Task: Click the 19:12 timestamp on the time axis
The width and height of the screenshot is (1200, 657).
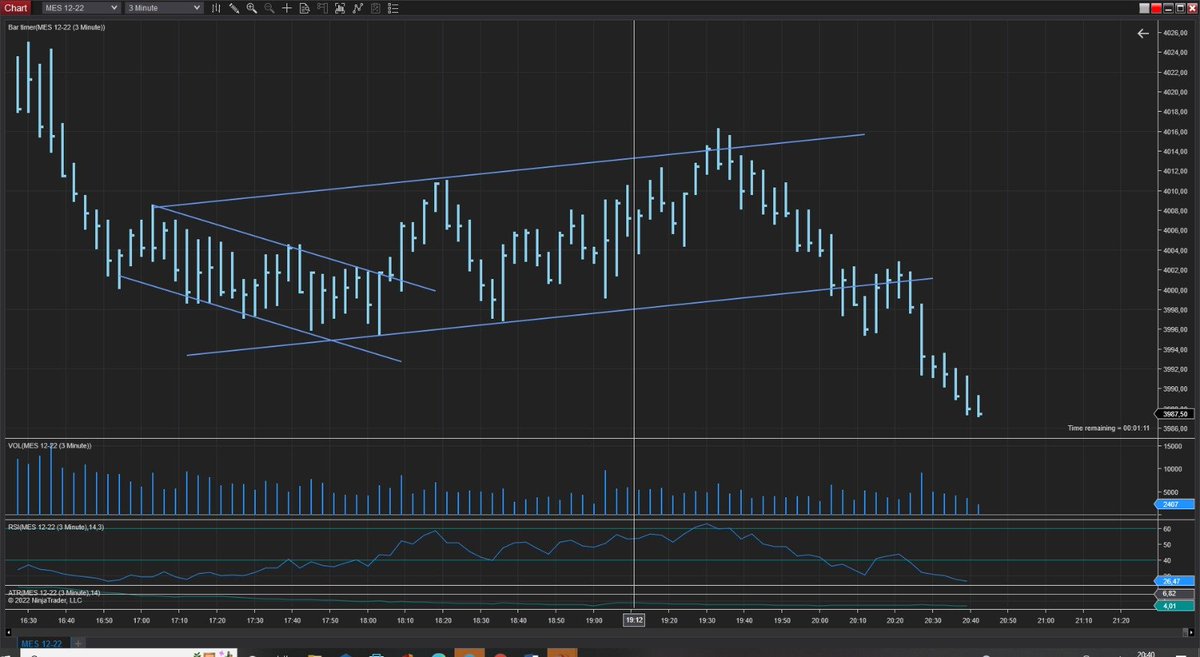Action: click(635, 620)
